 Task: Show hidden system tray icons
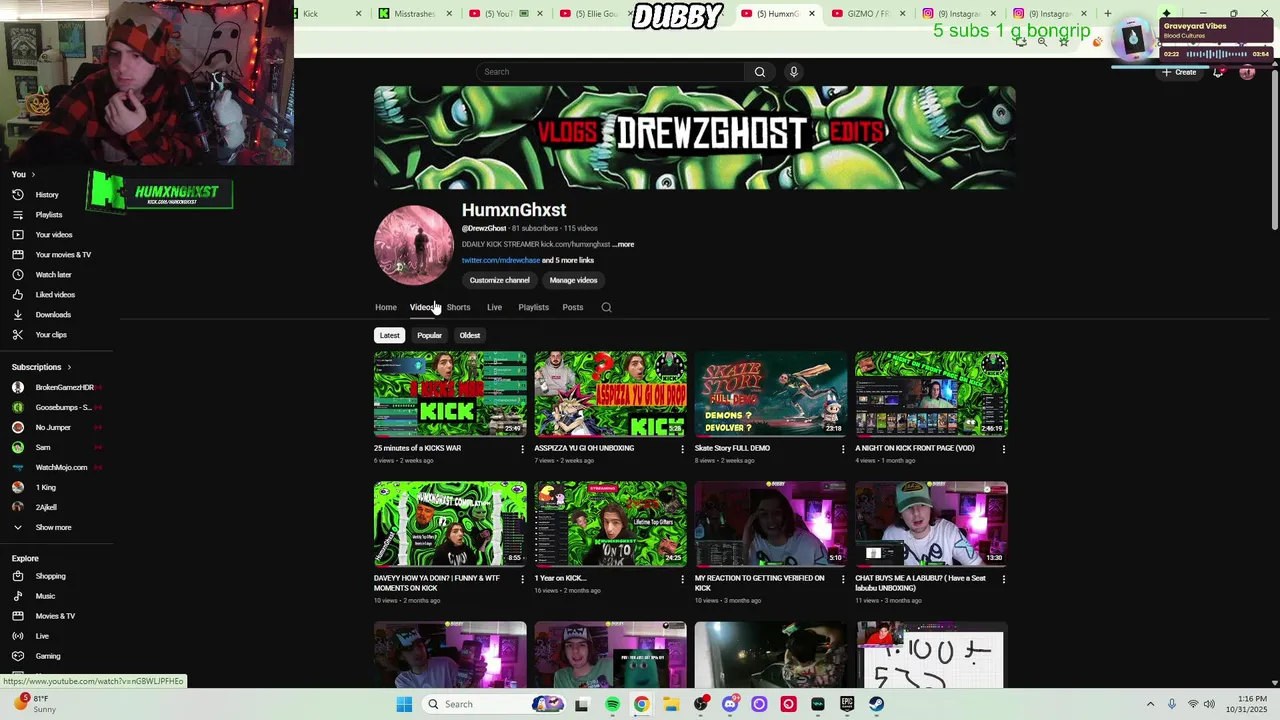(x=1150, y=704)
